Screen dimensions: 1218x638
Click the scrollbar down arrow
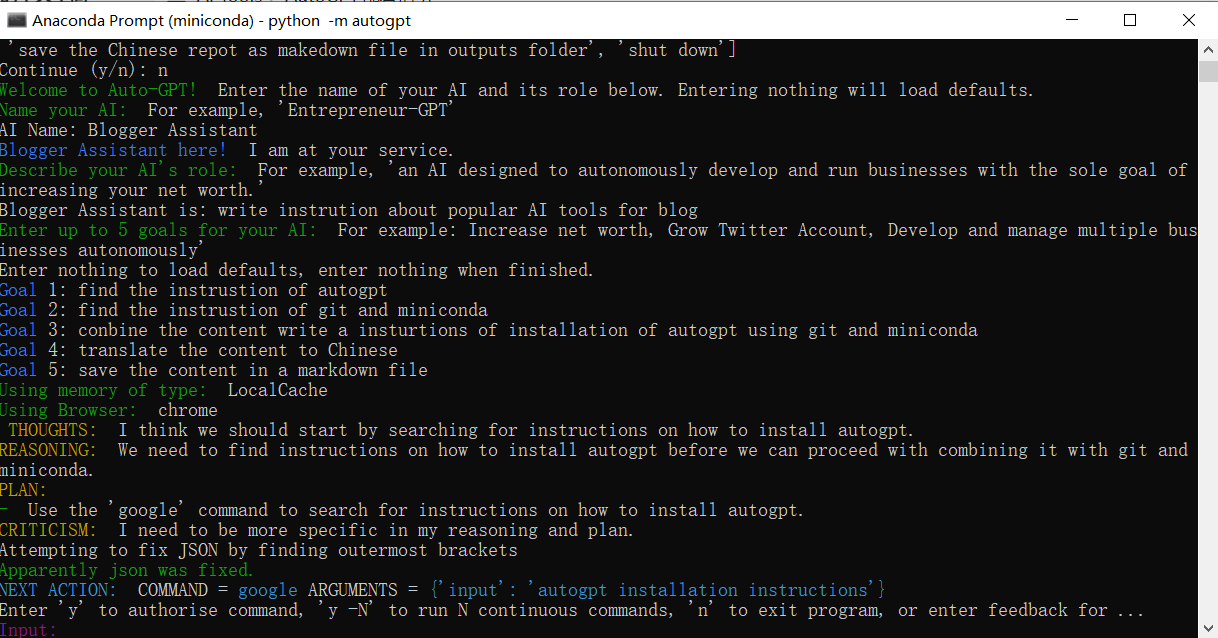click(1208, 628)
